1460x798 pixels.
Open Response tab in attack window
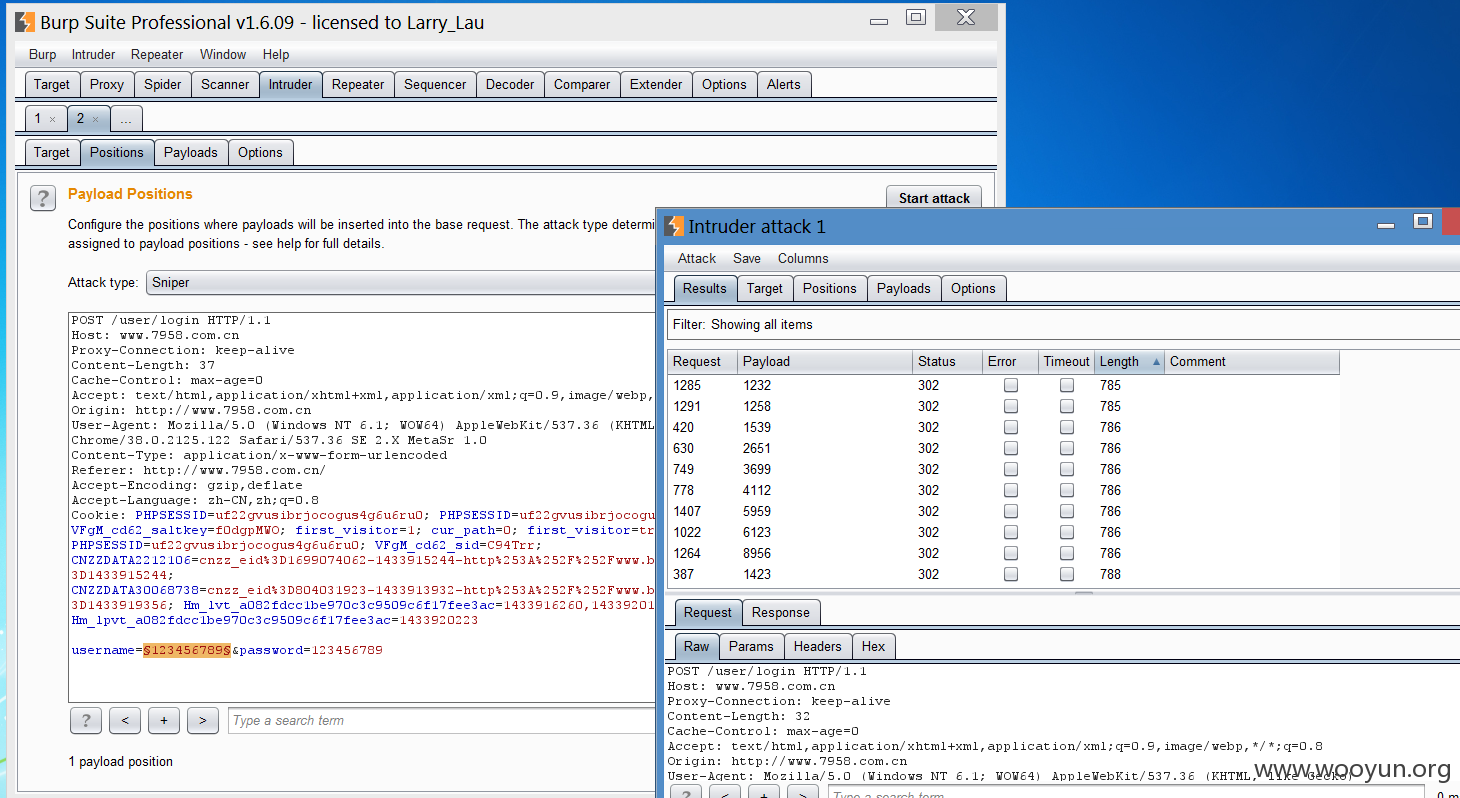click(x=781, y=613)
